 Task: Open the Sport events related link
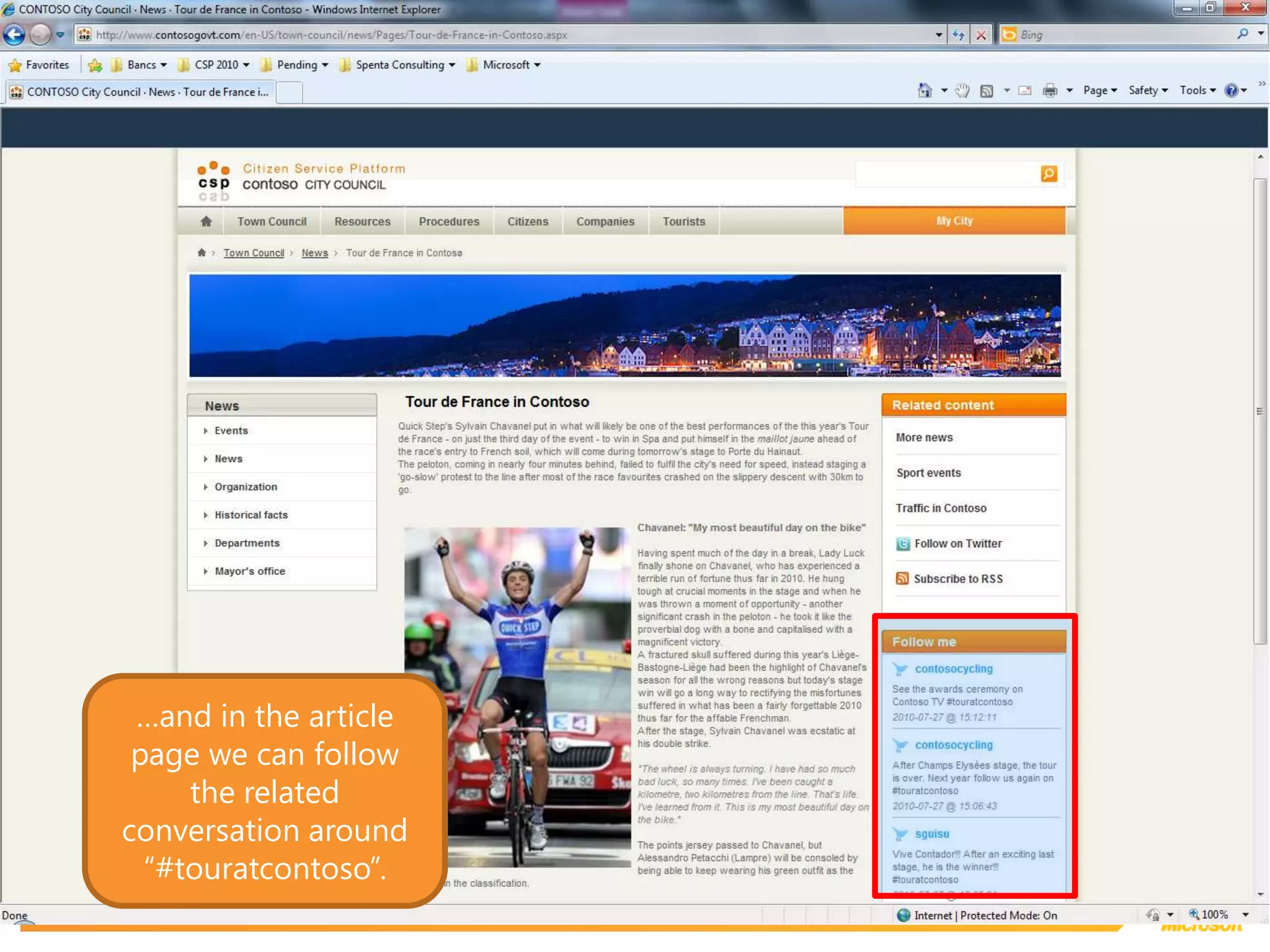928,473
